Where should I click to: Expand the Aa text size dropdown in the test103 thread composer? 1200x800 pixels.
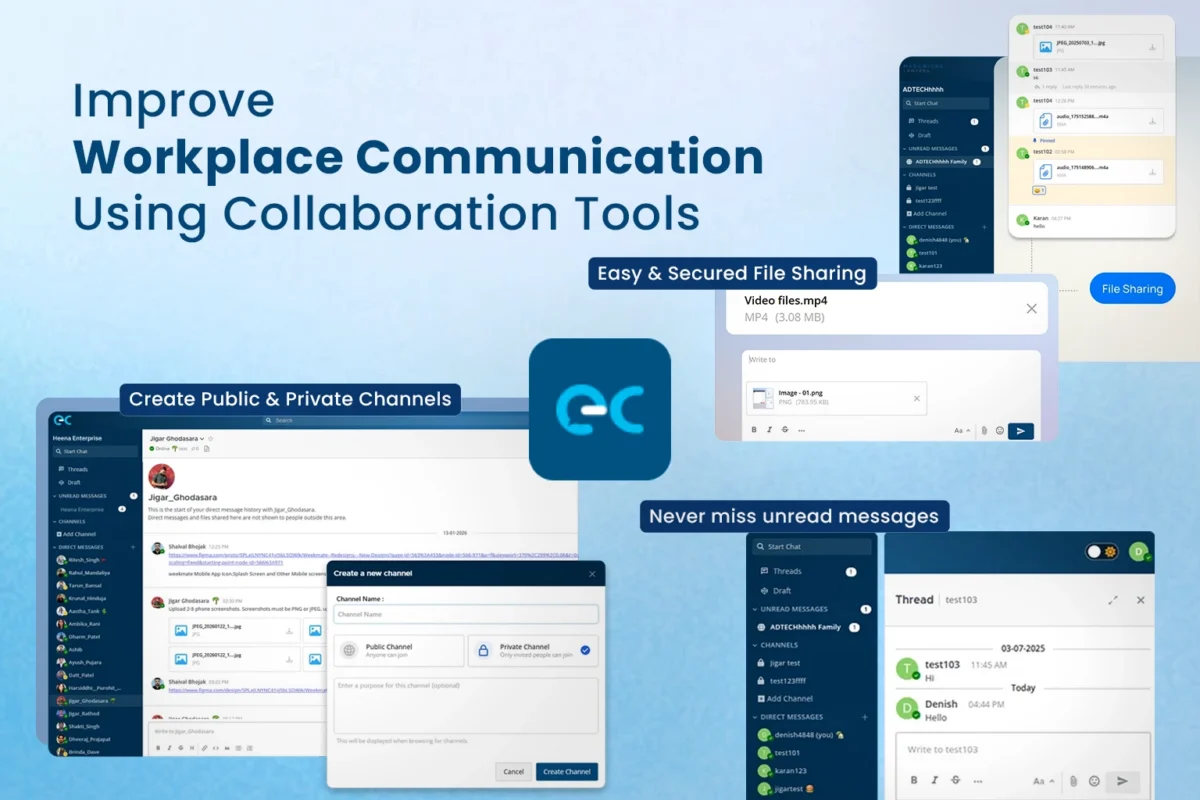[x=1043, y=781]
